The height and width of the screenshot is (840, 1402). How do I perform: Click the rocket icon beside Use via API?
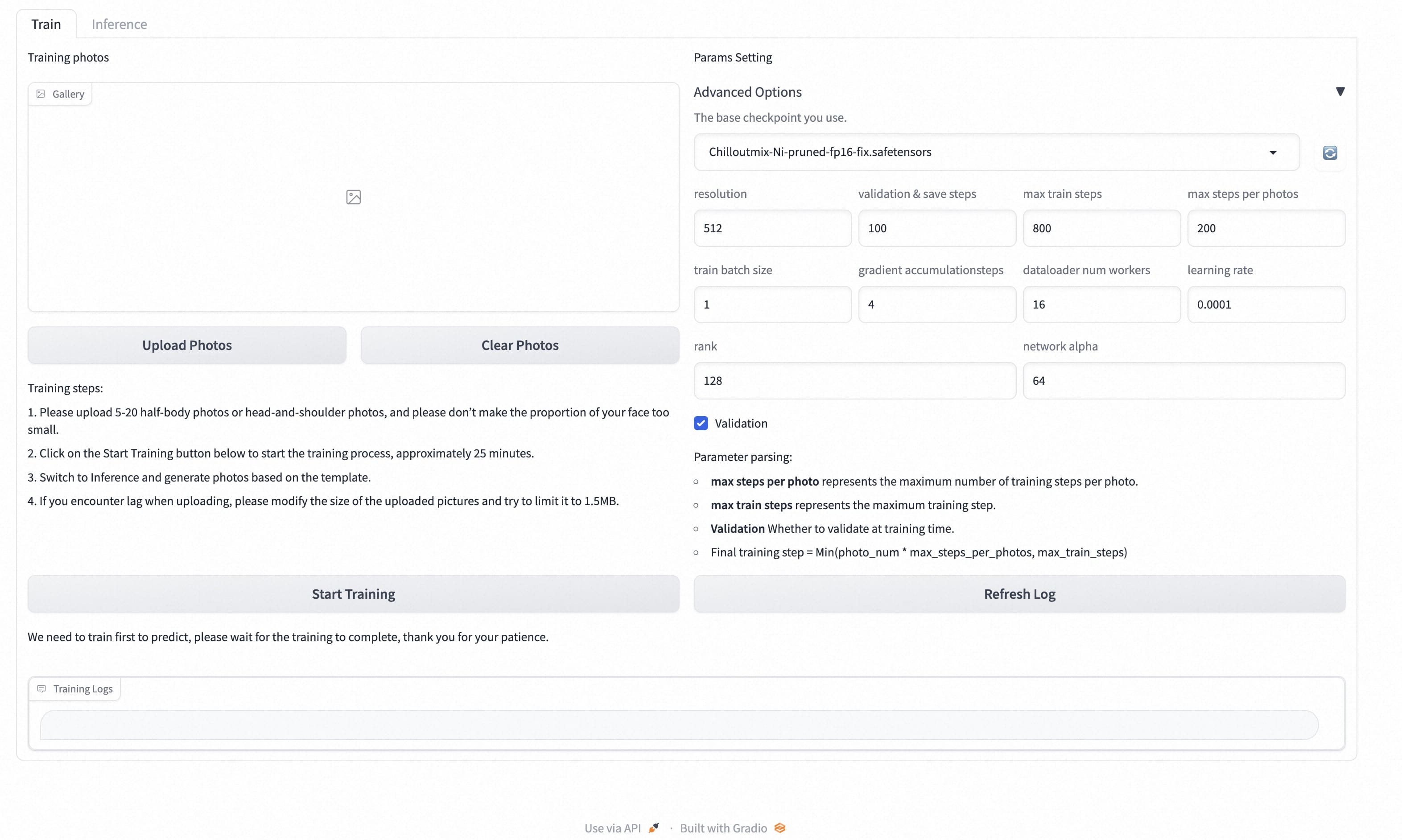pos(654,828)
